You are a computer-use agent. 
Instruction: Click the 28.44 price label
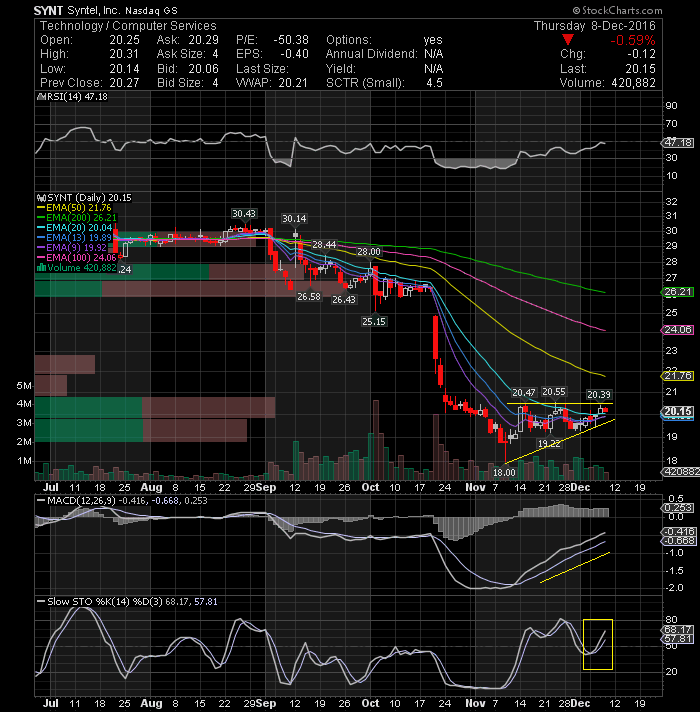324,245
